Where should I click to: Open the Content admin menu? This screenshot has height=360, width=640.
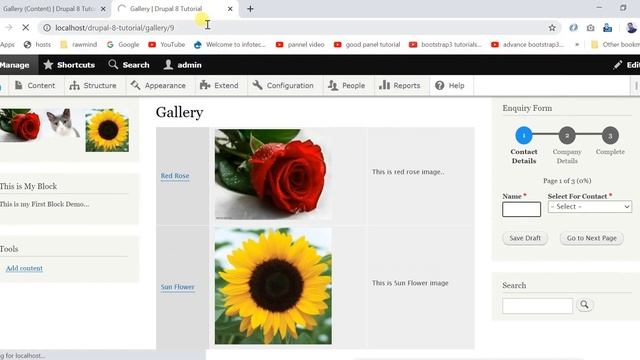click(35, 85)
